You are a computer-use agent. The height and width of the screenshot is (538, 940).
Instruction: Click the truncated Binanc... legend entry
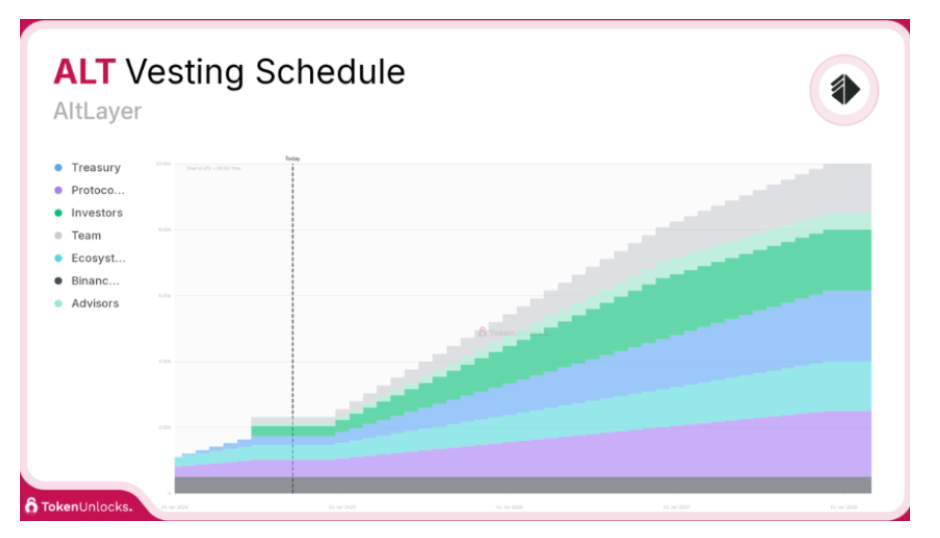tap(95, 281)
